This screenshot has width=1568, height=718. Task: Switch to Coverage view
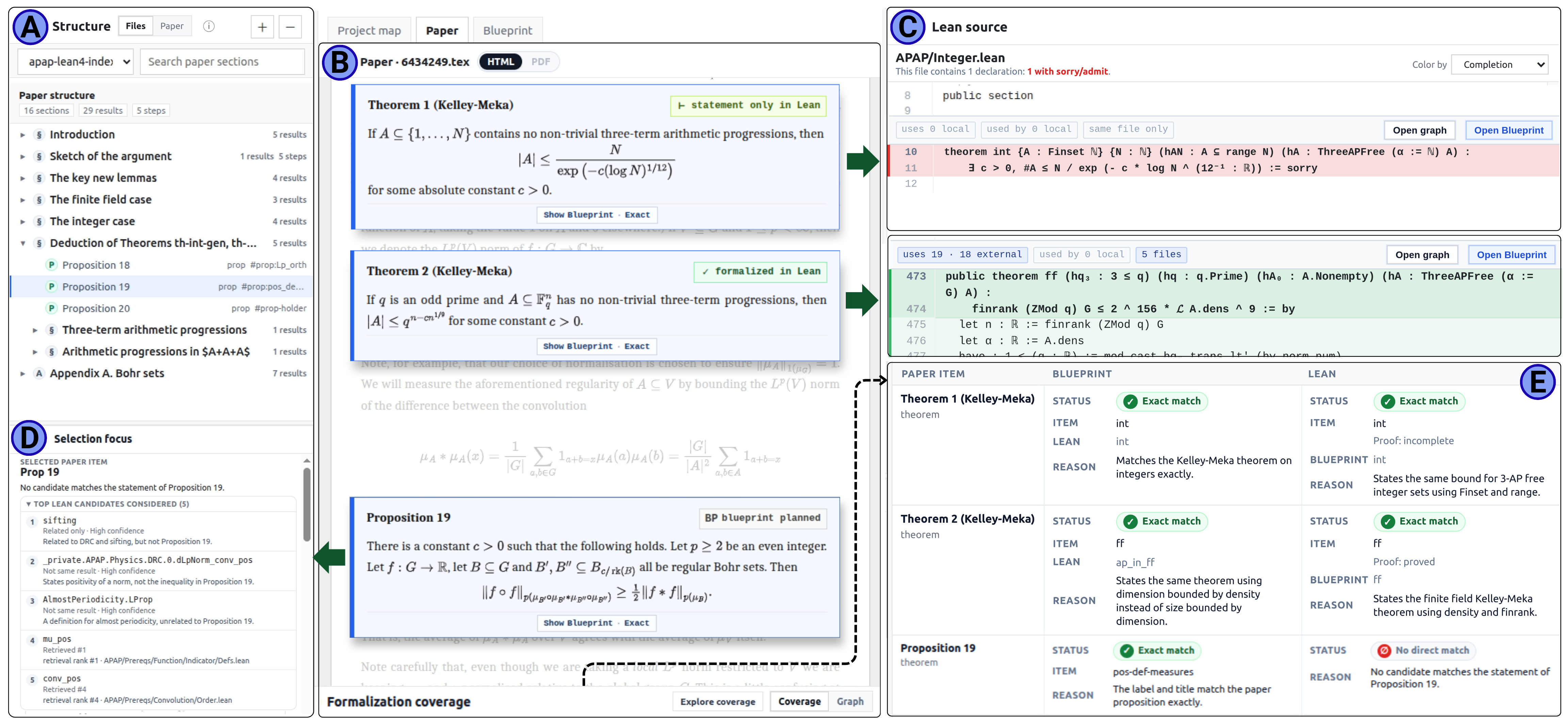[x=799, y=702]
